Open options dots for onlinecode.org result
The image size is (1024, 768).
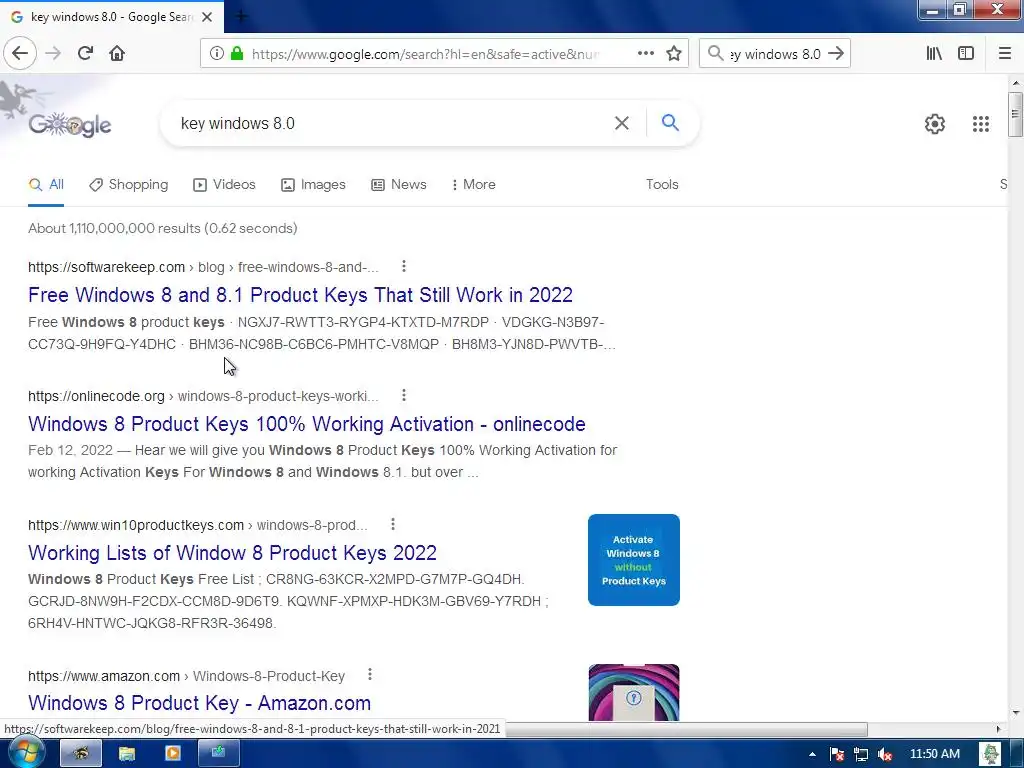[x=404, y=396]
